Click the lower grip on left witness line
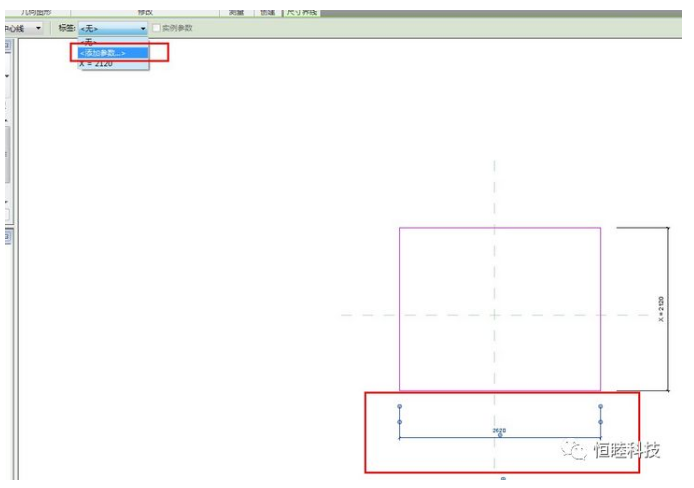 click(400, 422)
